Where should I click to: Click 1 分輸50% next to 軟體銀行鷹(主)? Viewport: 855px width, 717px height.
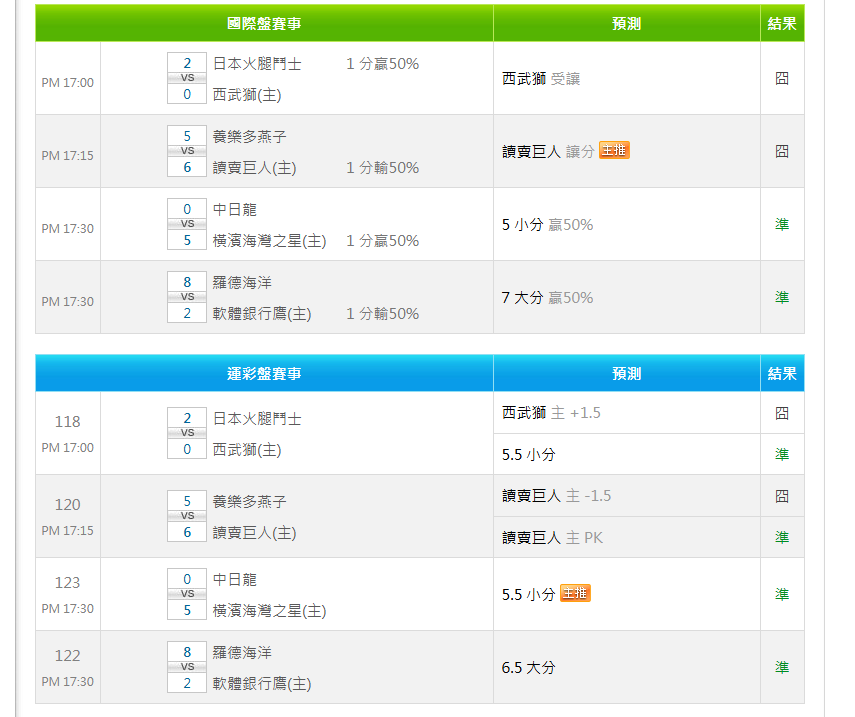pyautogui.click(x=382, y=314)
